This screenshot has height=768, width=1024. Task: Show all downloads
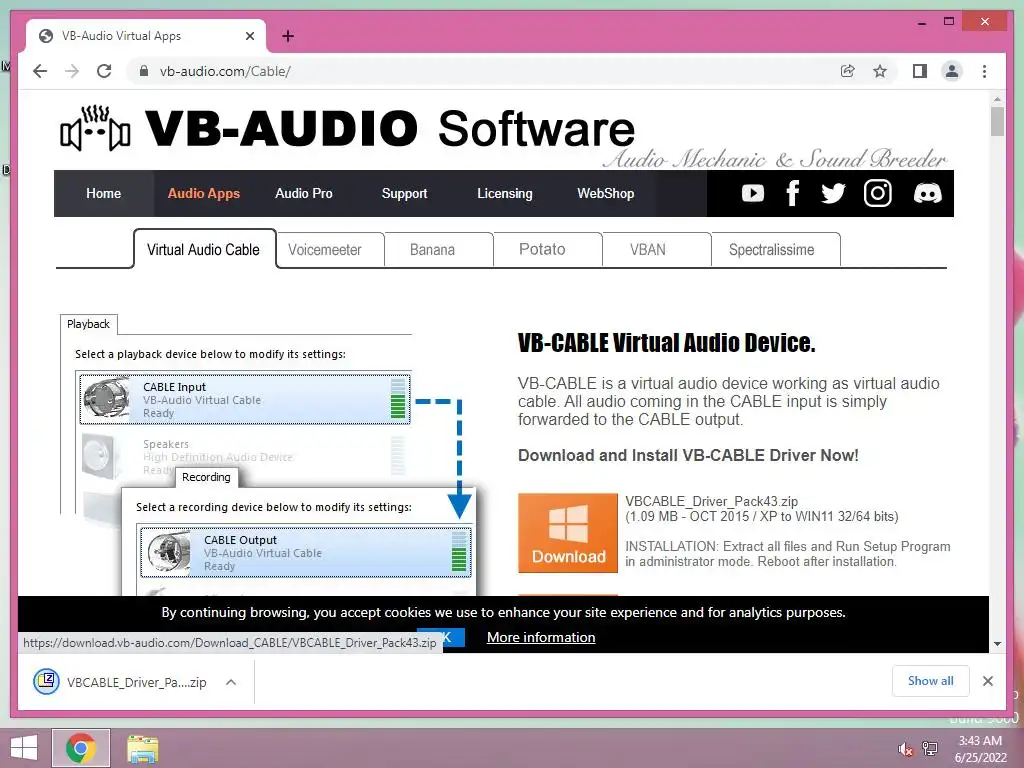point(931,681)
